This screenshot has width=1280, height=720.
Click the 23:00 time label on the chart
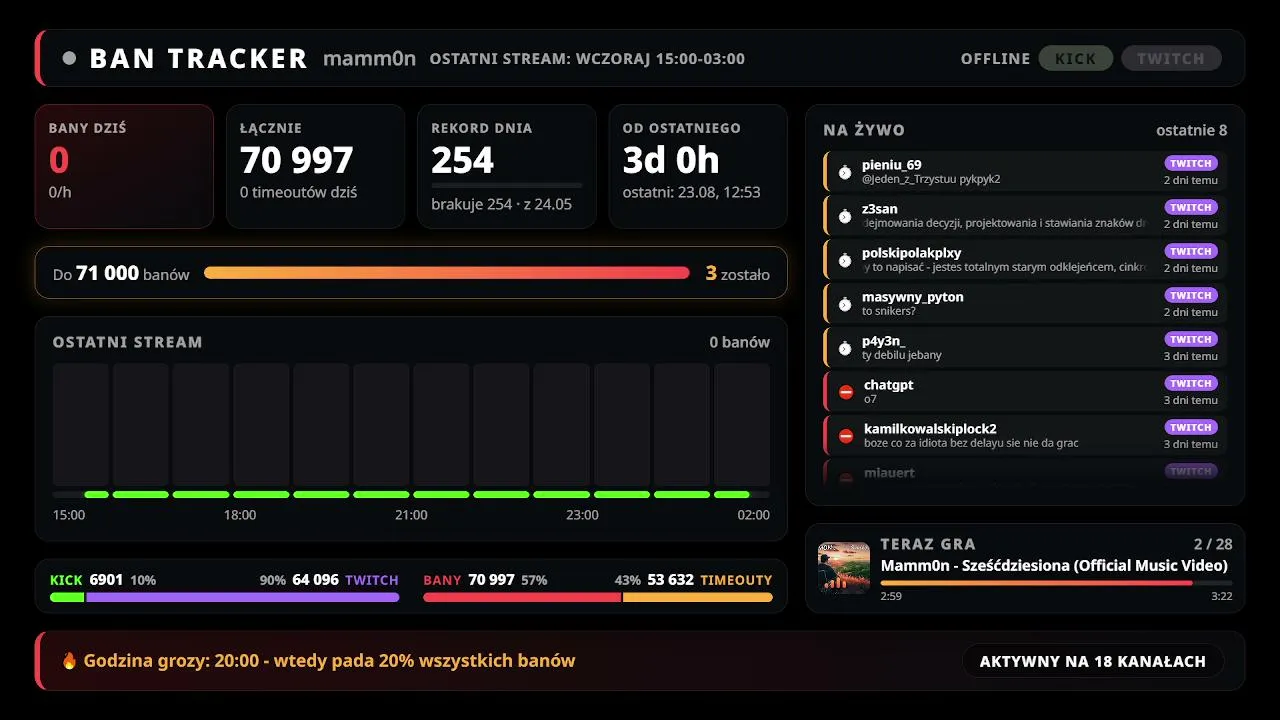[582, 515]
